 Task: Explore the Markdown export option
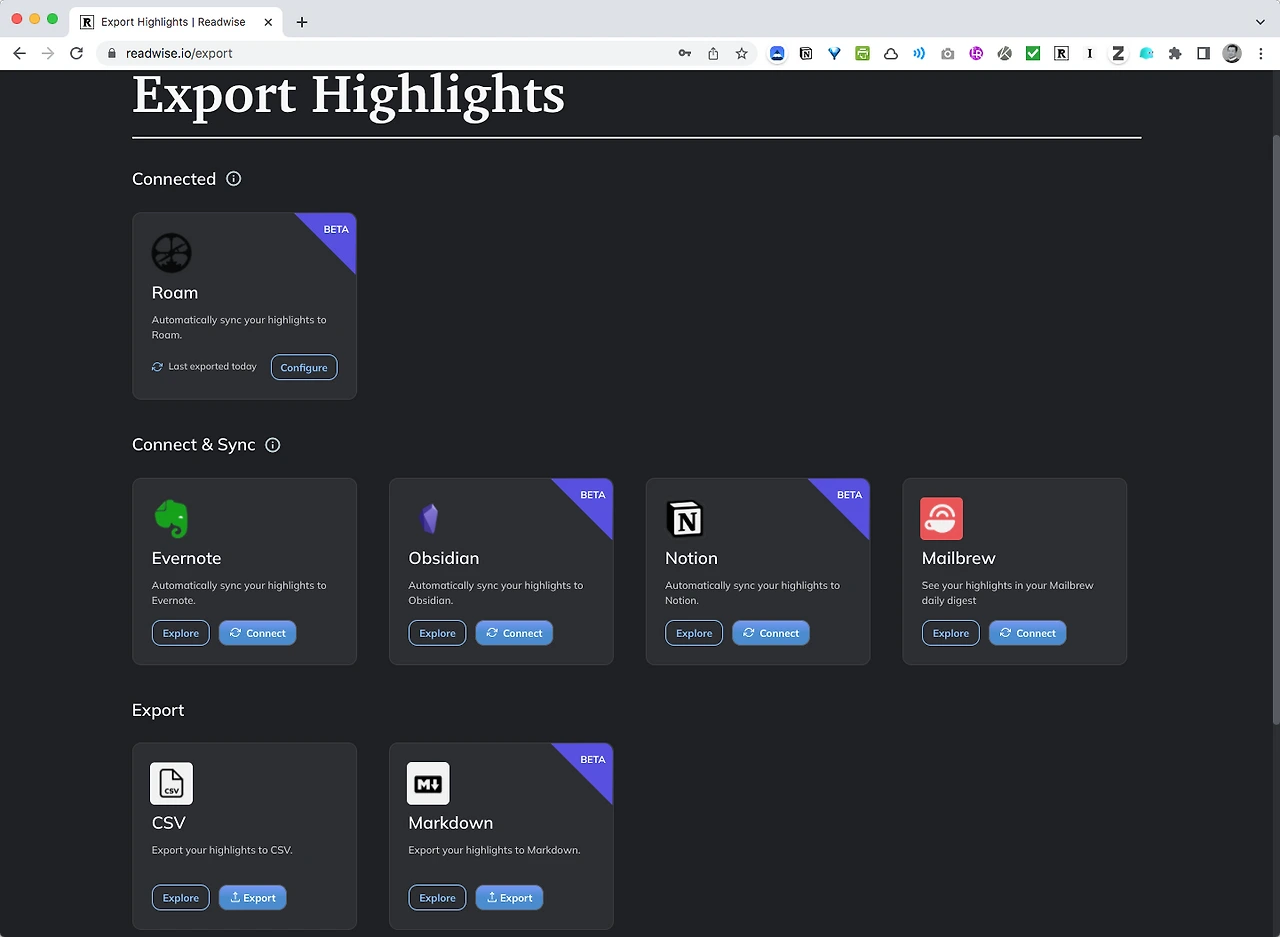[437, 898]
